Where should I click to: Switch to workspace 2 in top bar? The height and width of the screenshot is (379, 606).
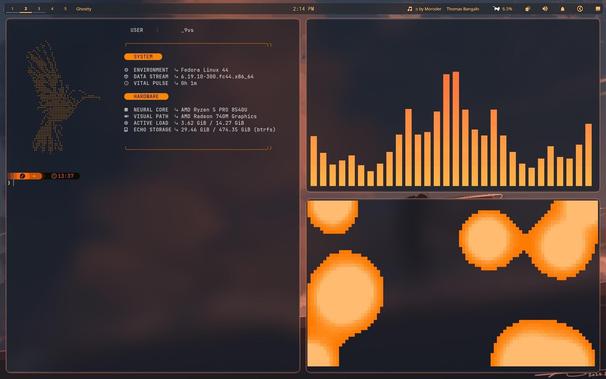coord(26,9)
